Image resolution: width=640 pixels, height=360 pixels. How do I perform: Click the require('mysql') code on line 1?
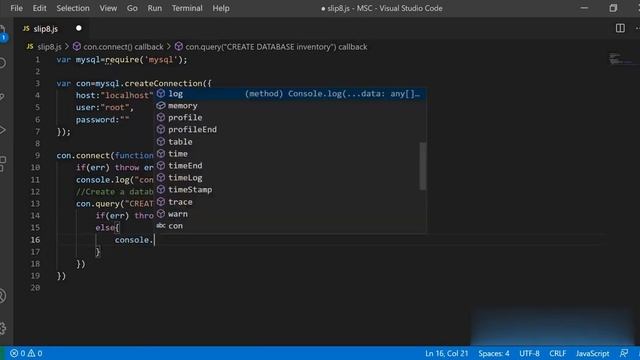click(x=144, y=60)
